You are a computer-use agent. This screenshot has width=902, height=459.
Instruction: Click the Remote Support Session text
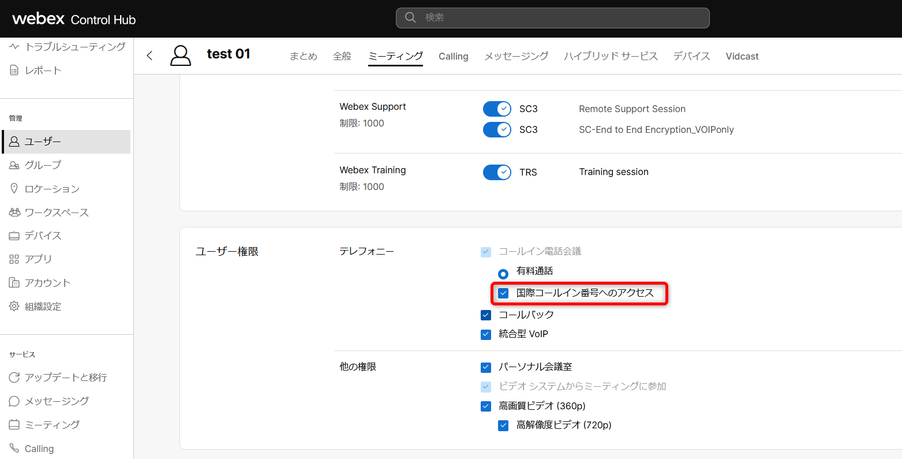(632, 109)
